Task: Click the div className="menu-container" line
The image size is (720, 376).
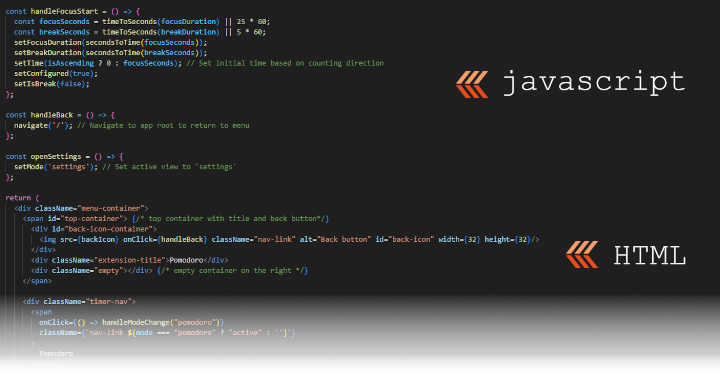Action: click(x=81, y=208)
